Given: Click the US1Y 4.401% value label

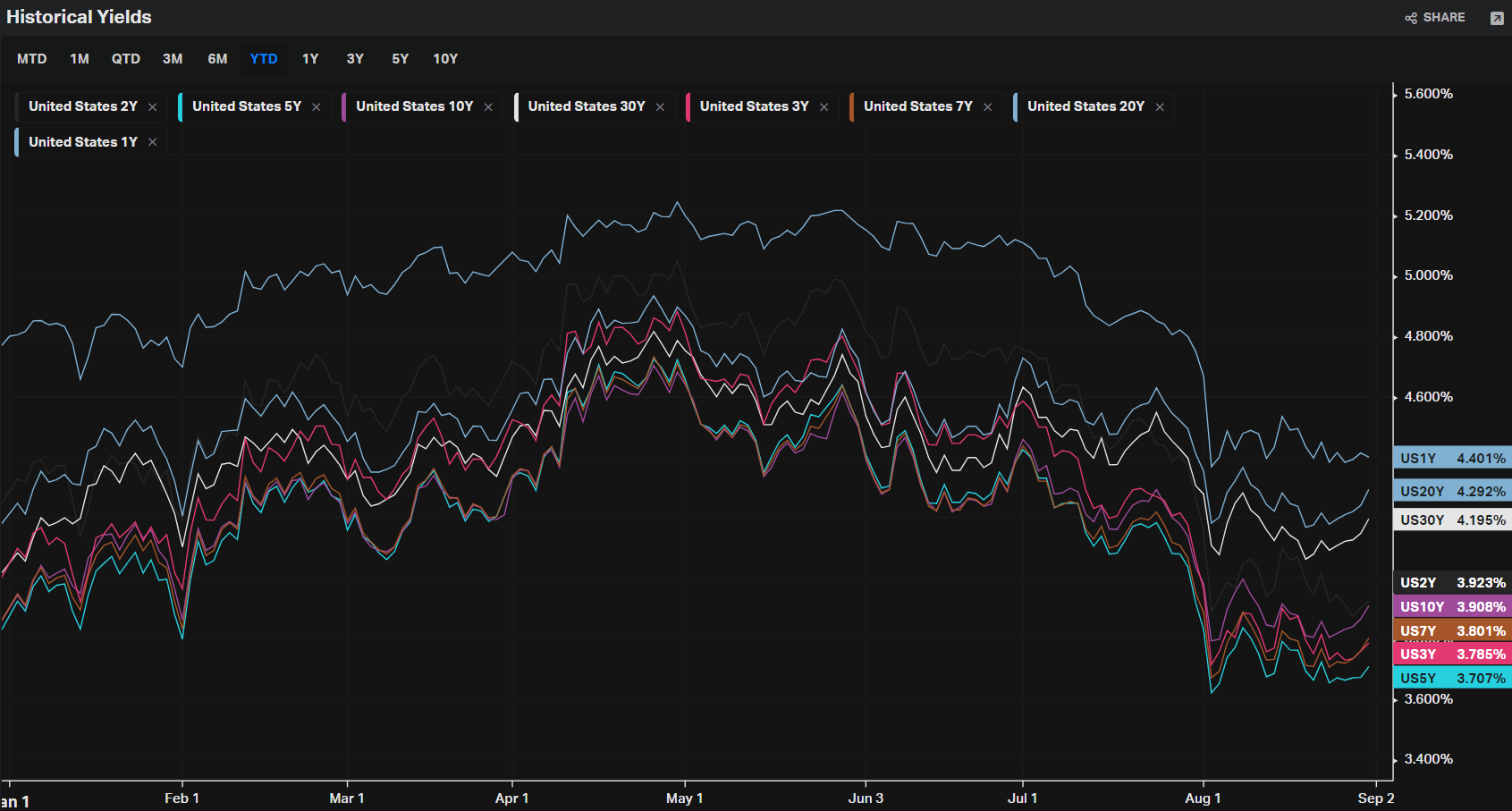Looking at the screenshot, I should 1452,458.
